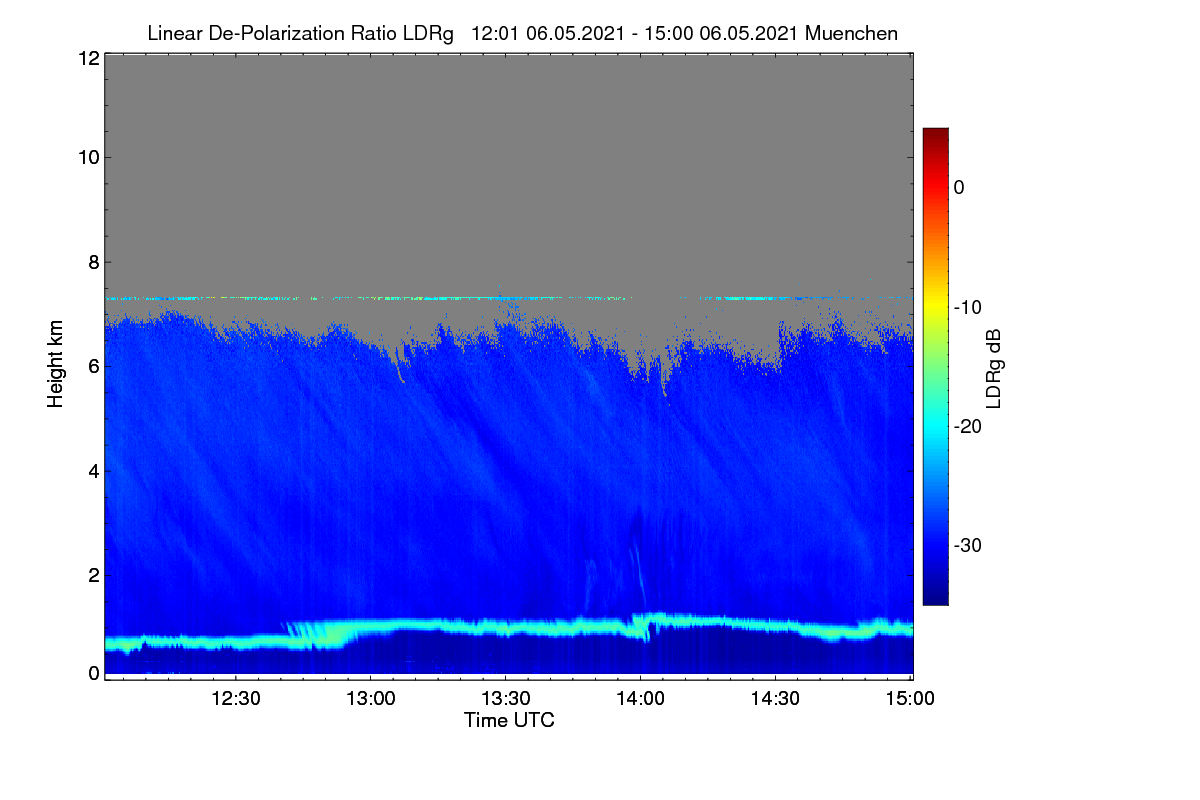Click the "Time UTC" axis label

pyautogui.click(x=509, y=720)
